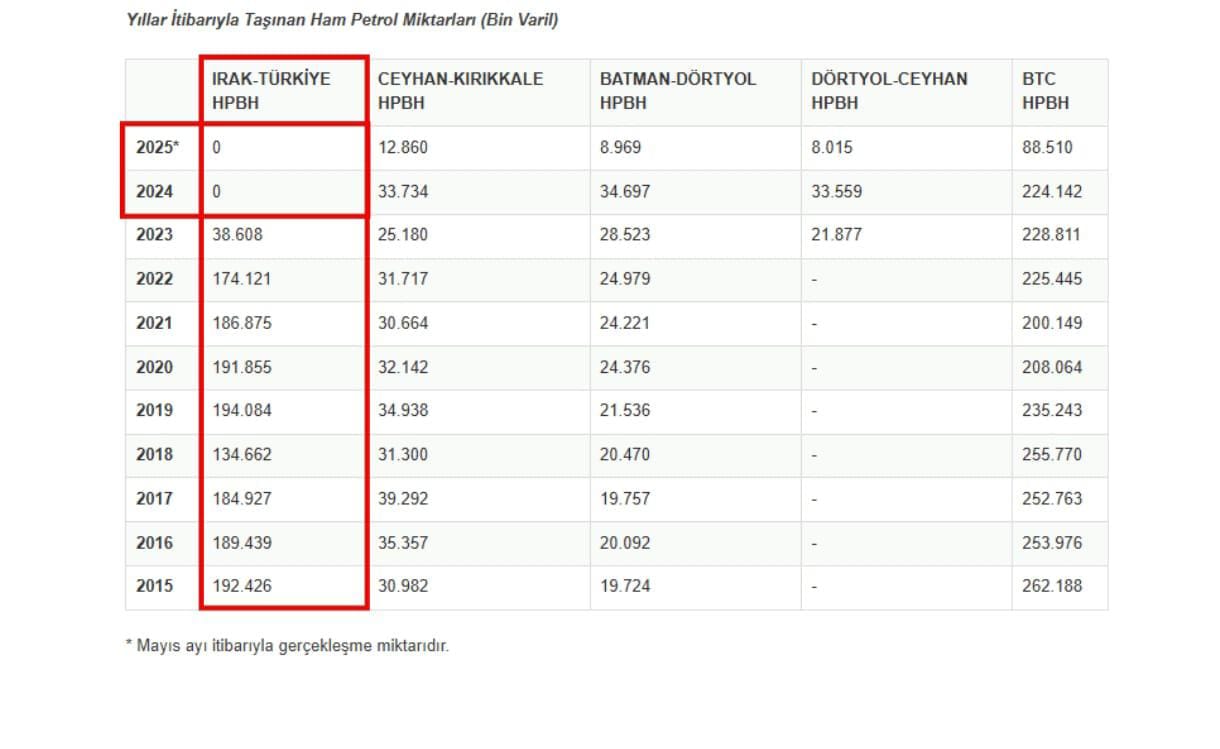Click the value 32.142
This screenshot has height=749, width=1220.
click(403, 367)
